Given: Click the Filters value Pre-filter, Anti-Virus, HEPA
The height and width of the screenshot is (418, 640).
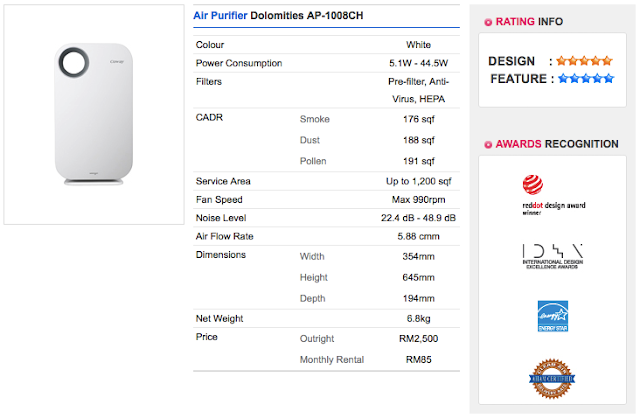Looking at the screenshot, I should point(418,90).
